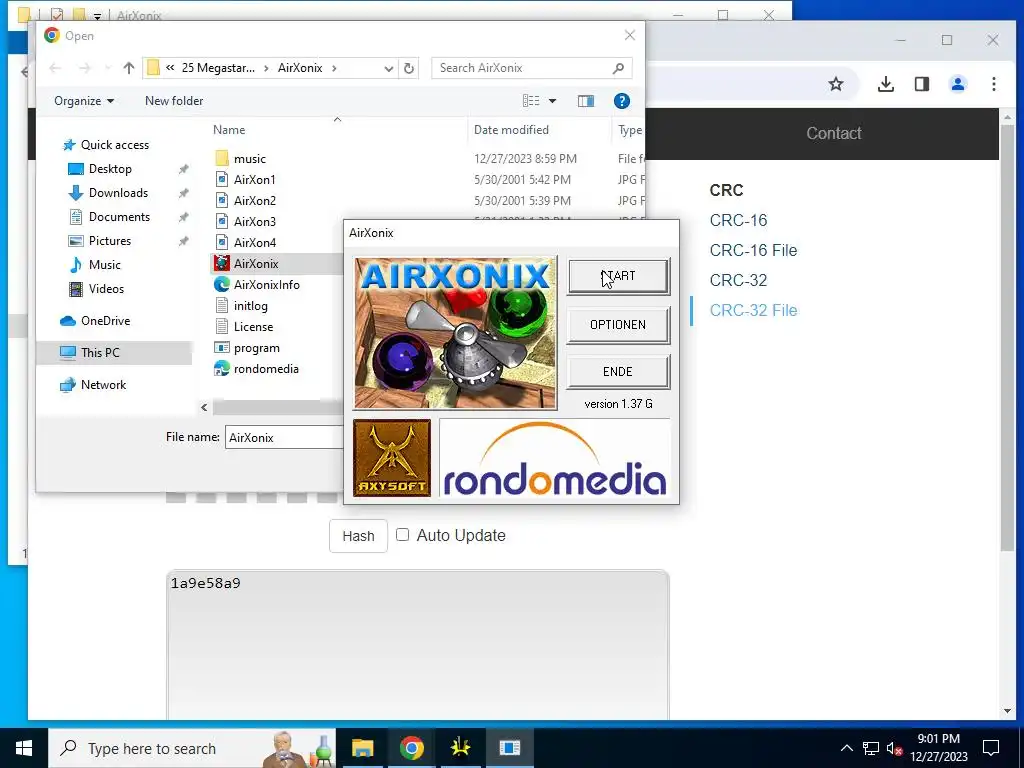Select Quick access in navigation pane
Screen dimensions: 1024x768
tap(106, 145)
